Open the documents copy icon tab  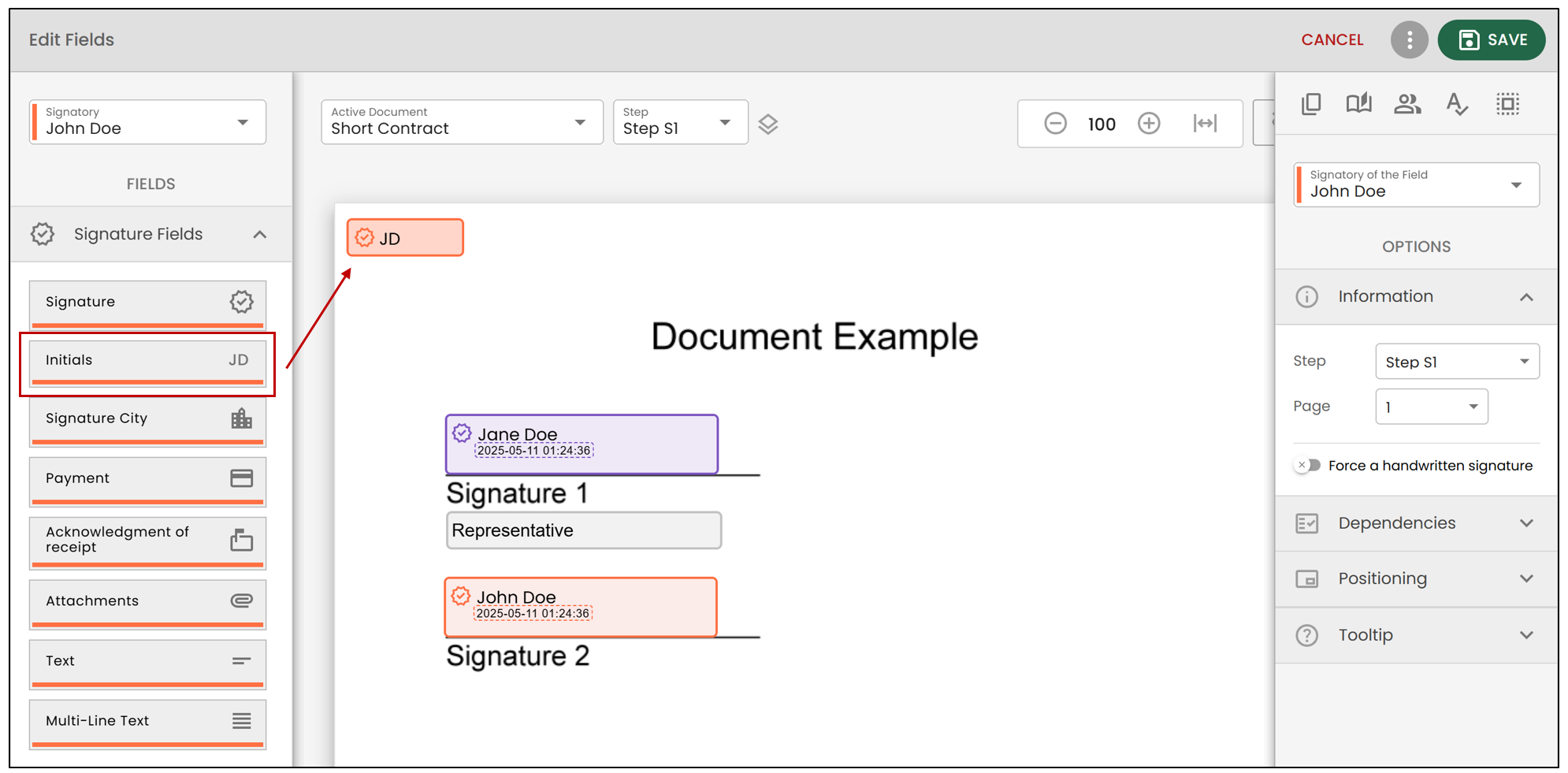pyautogui.click(x=1311, y=104)
